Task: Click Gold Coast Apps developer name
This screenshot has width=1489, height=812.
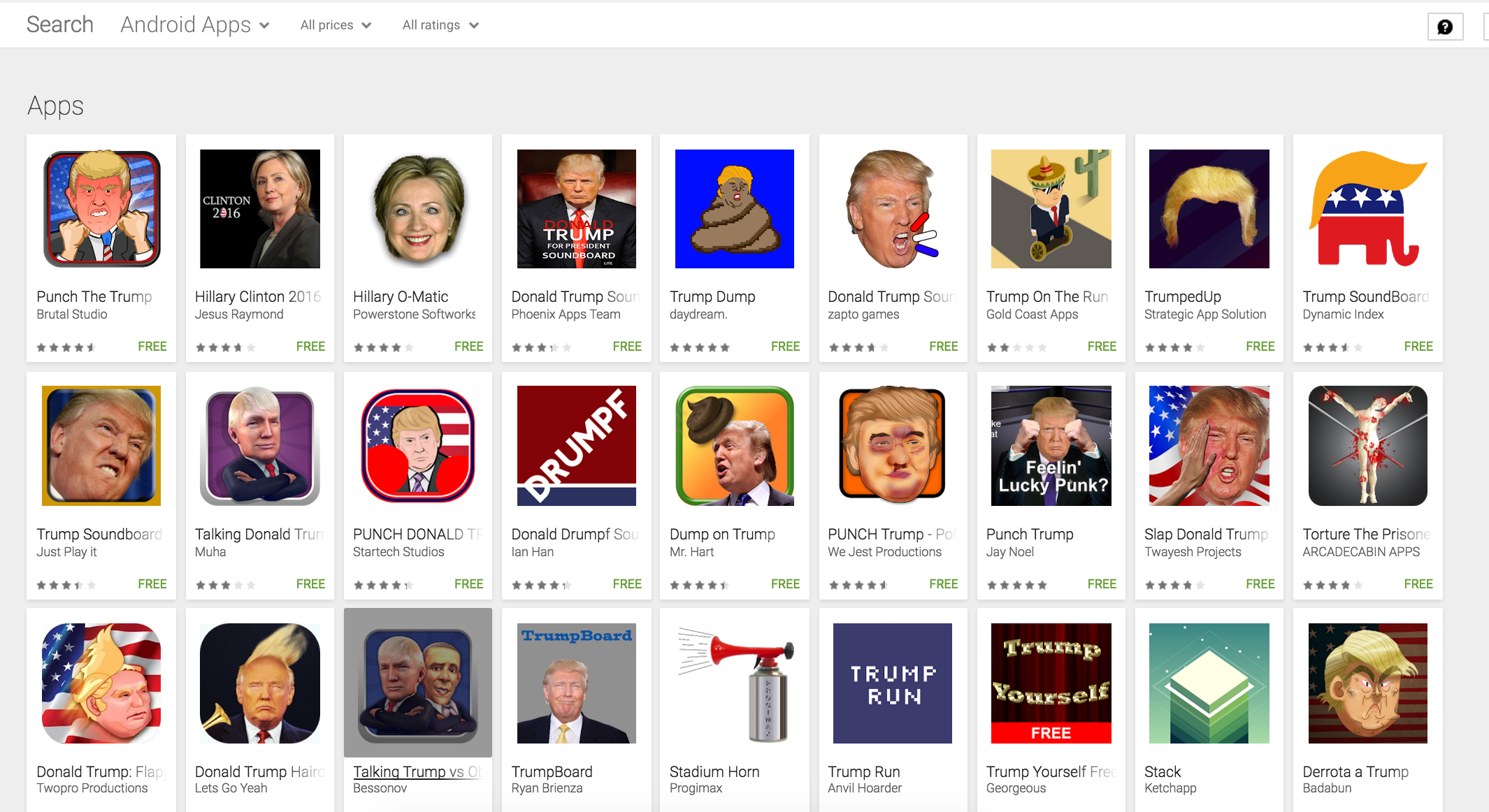Action: coord(1033,314)
